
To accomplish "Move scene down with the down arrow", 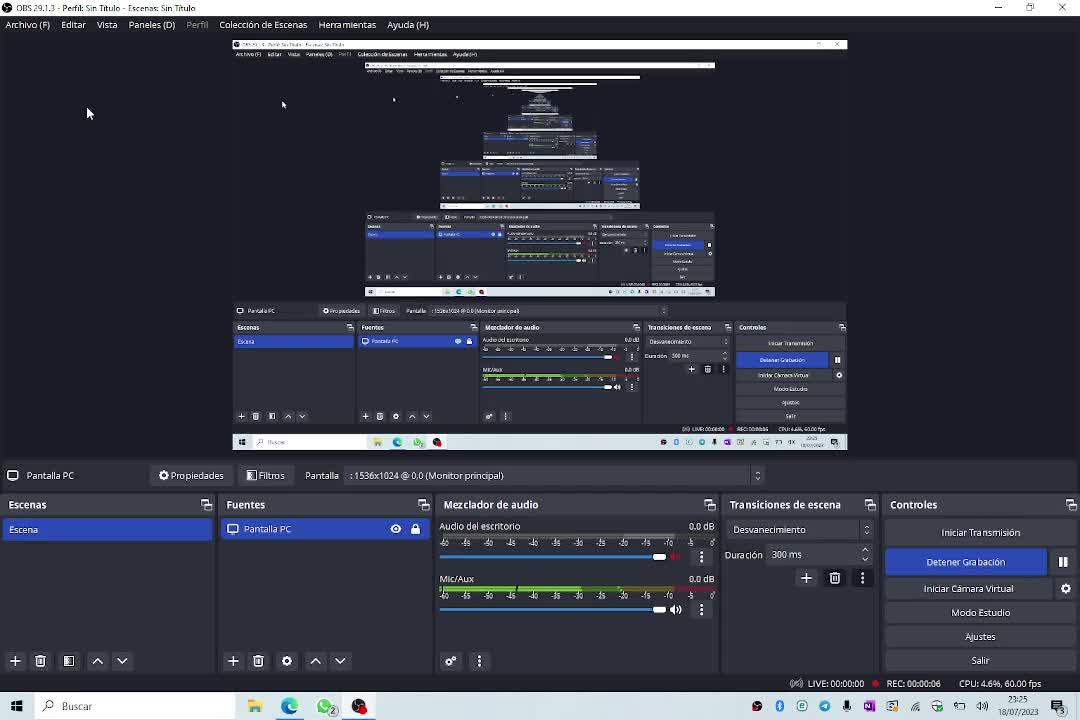I will pyautogui.click(x=123, y=661).
